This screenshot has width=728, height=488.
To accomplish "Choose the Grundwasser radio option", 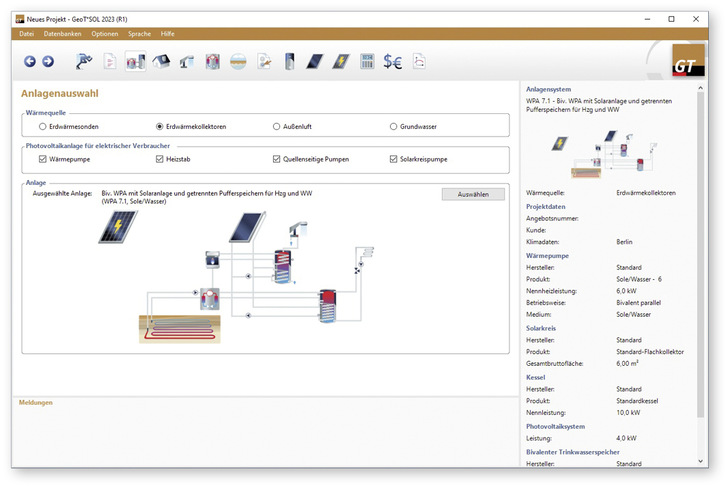I will (x=393, y=127).
